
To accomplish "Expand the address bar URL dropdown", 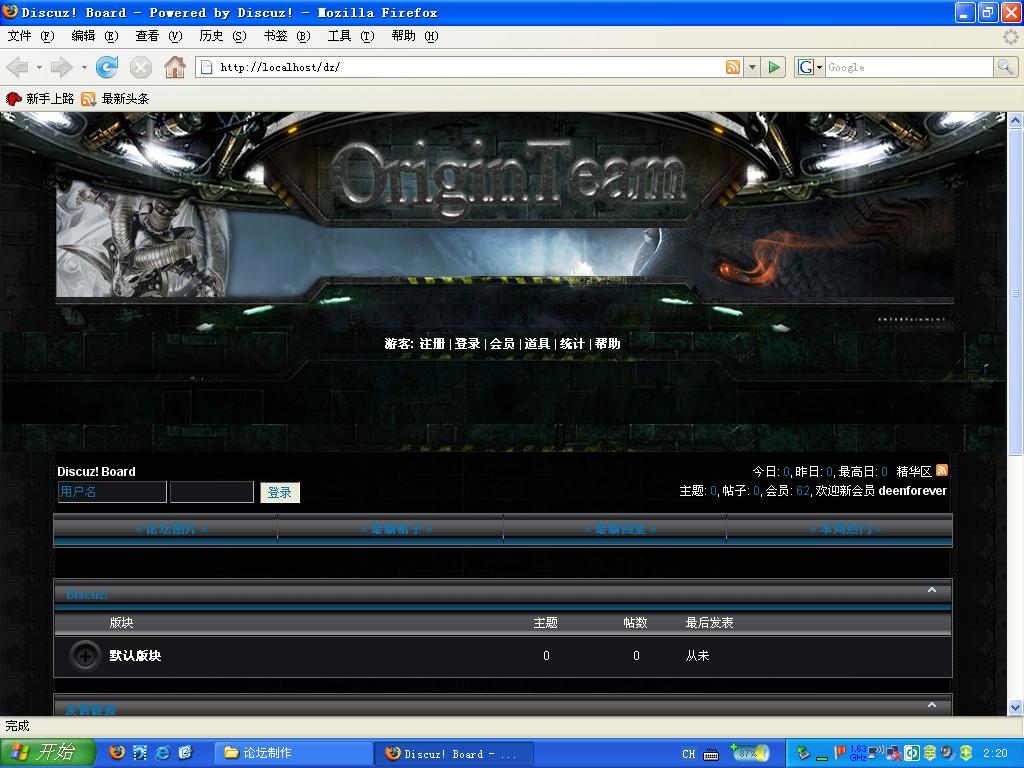I will [x=752, y=67].
